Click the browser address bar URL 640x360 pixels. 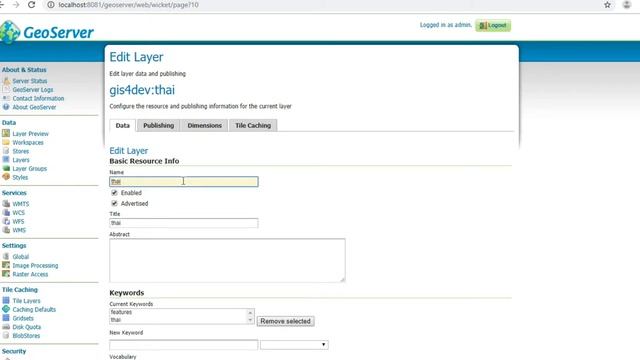click(128, 5)
